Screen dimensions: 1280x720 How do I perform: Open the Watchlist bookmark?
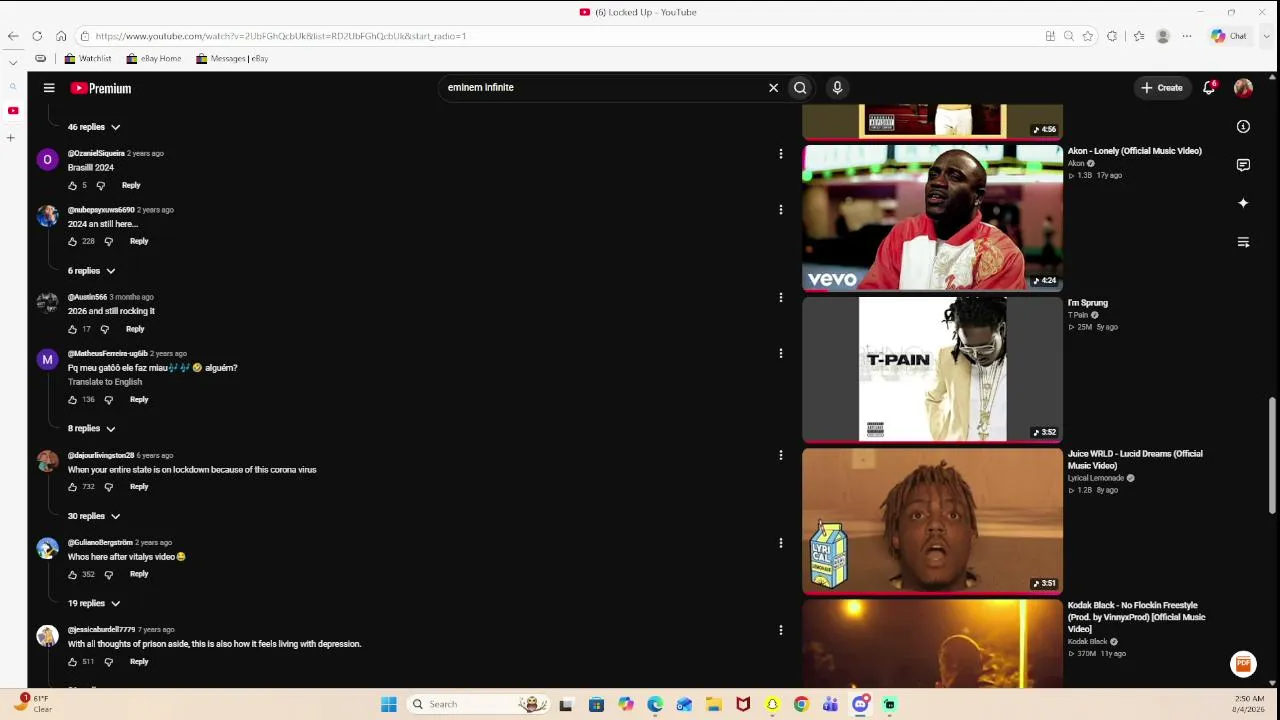[x=88, y=59]
